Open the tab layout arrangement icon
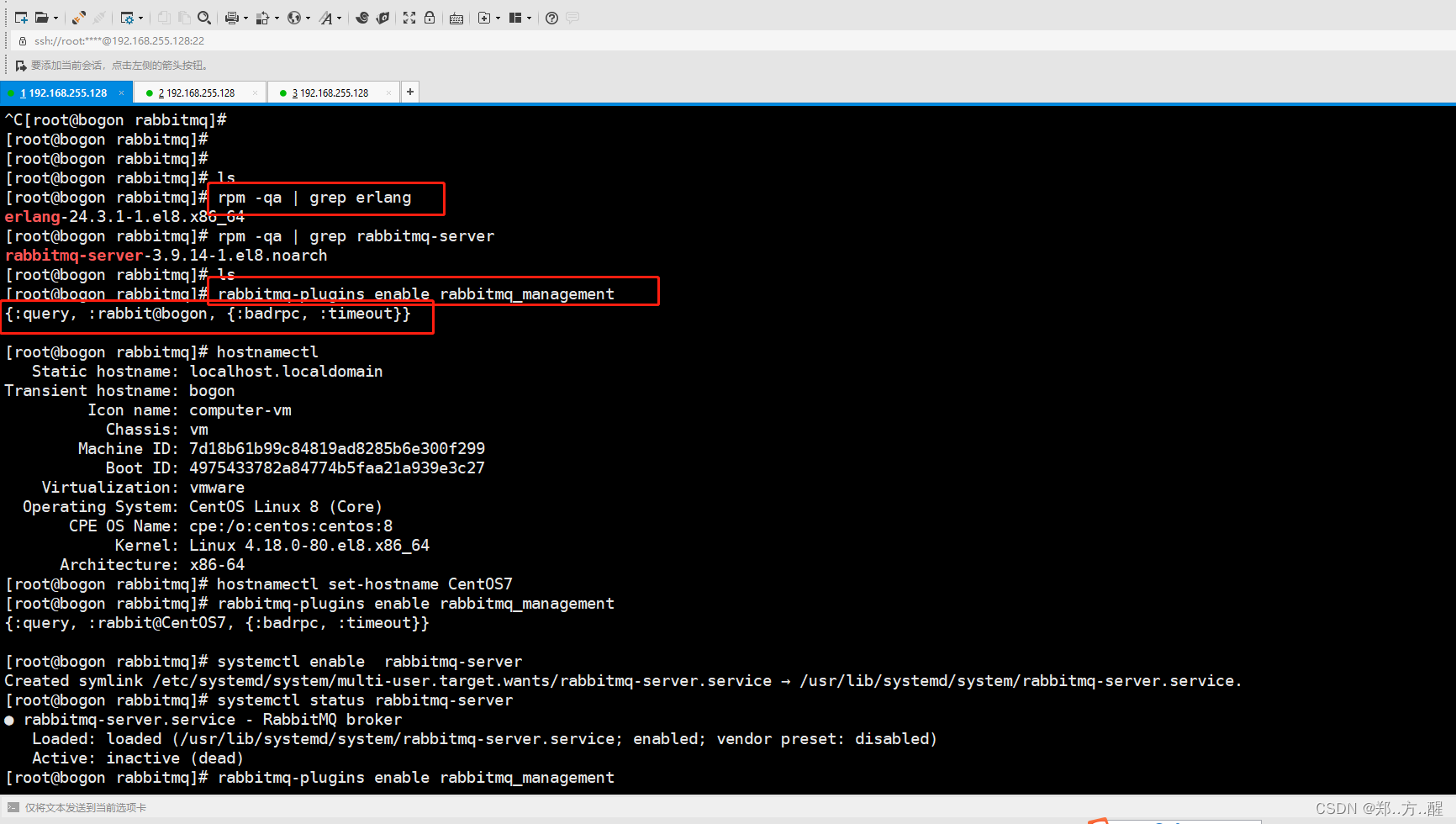This screenshot has width=1456, height=824. (x=515, y=18)
